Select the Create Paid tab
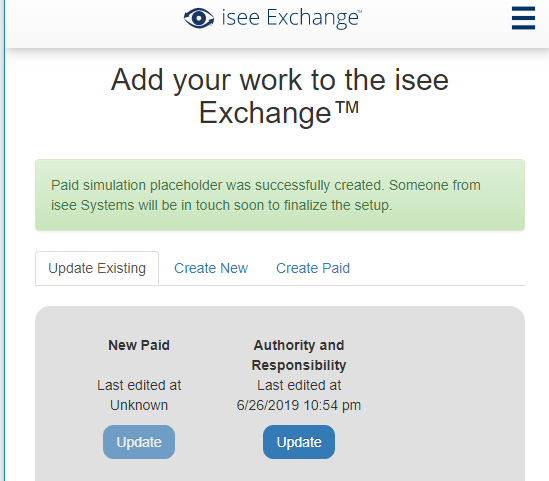The image size is (549, 481). click(x=313, y=268)
